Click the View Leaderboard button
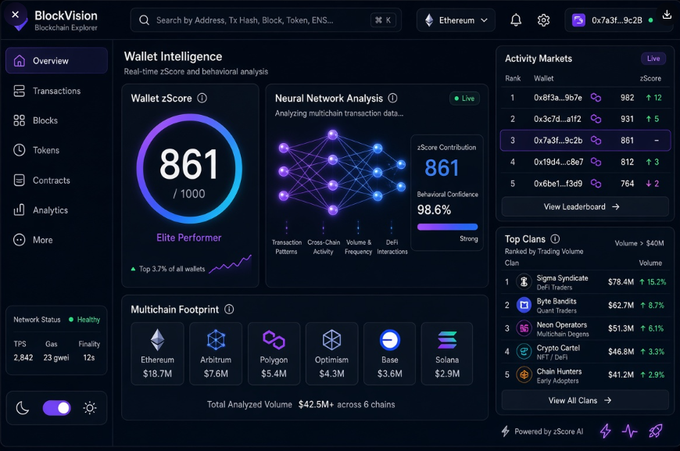 tap(585, 207)
